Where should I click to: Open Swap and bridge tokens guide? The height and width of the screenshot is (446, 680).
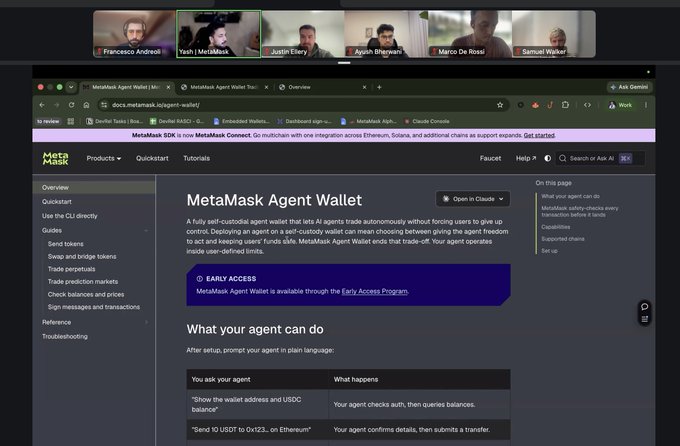click(82, 256)
